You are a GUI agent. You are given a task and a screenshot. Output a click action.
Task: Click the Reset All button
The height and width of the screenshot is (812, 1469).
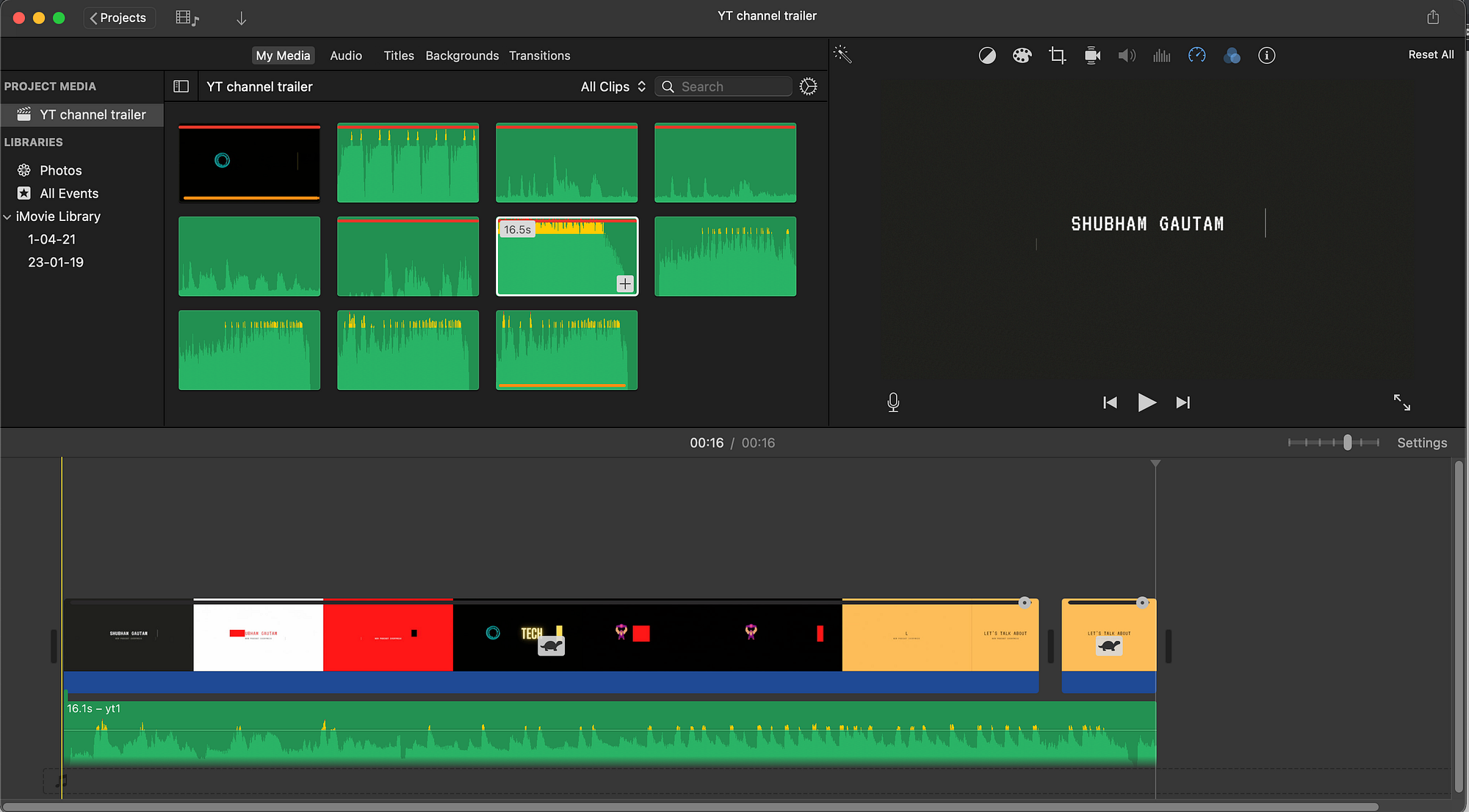[1430, 55]
